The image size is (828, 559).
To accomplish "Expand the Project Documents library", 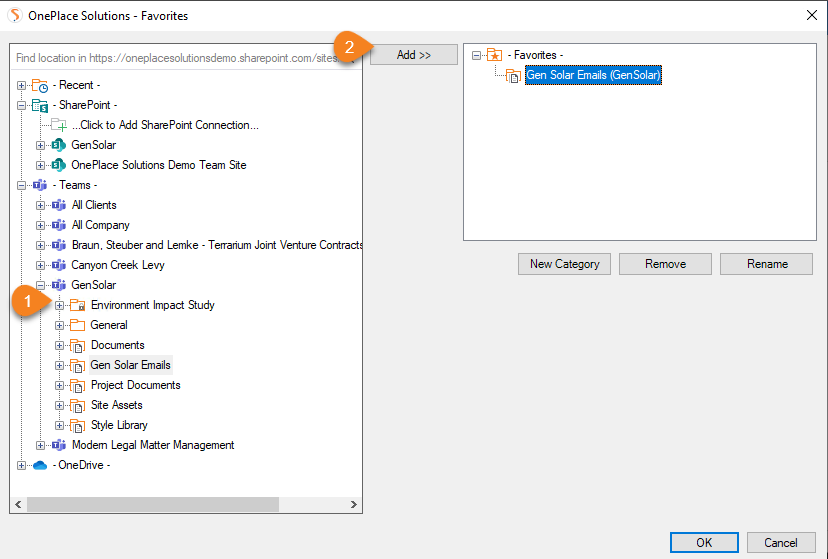I will [x=59, y=386].
